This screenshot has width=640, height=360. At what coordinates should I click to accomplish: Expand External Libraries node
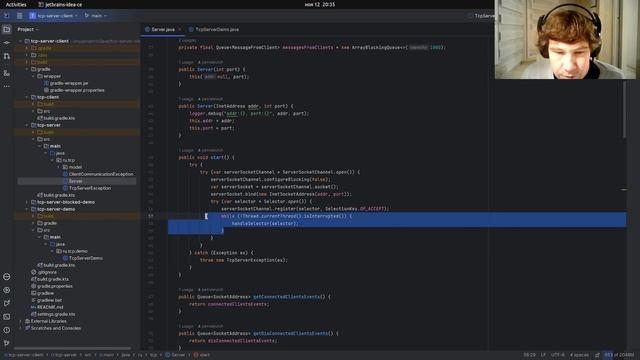[20, 321]
